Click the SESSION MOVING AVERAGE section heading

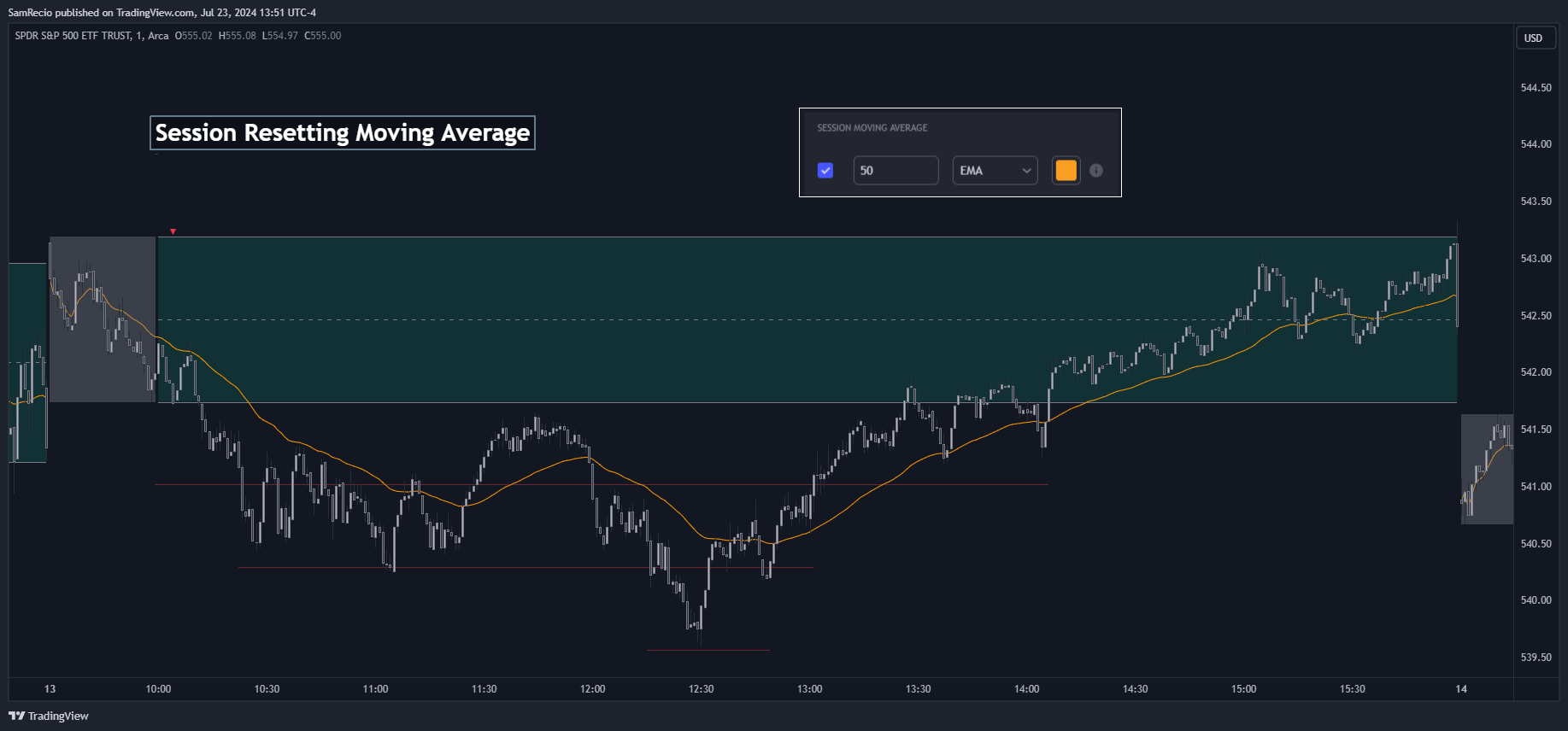[872, 128]
